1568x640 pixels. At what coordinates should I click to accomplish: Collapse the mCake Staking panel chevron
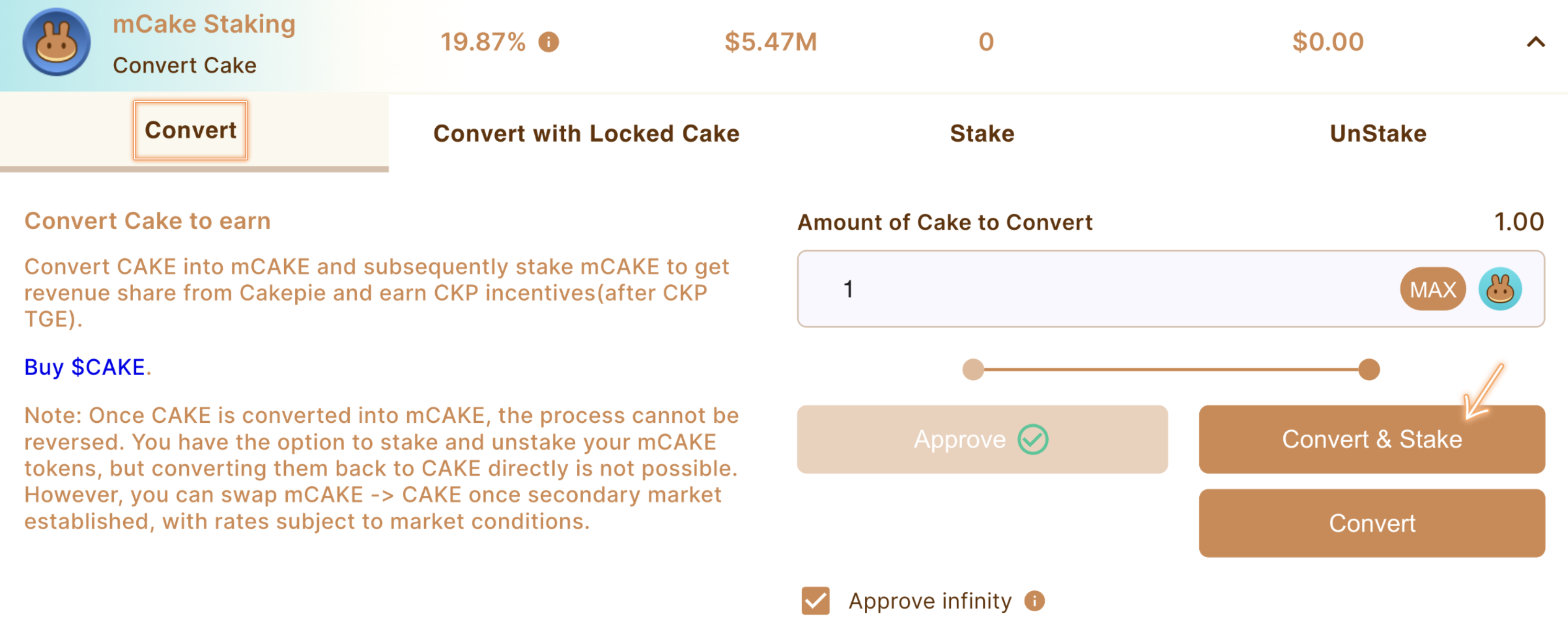[x=1535, y=42]
